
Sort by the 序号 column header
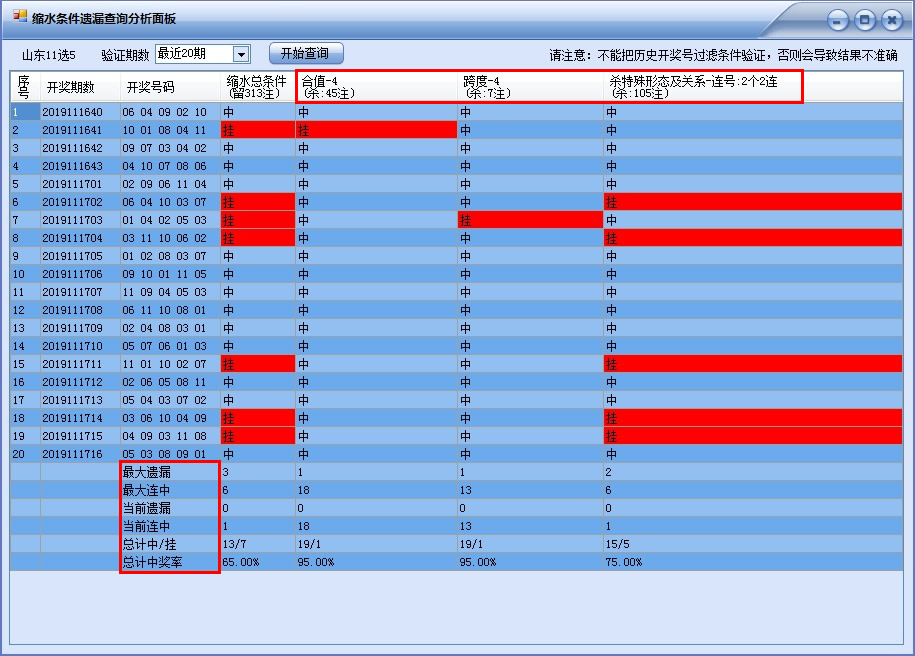tap(24, 87)
